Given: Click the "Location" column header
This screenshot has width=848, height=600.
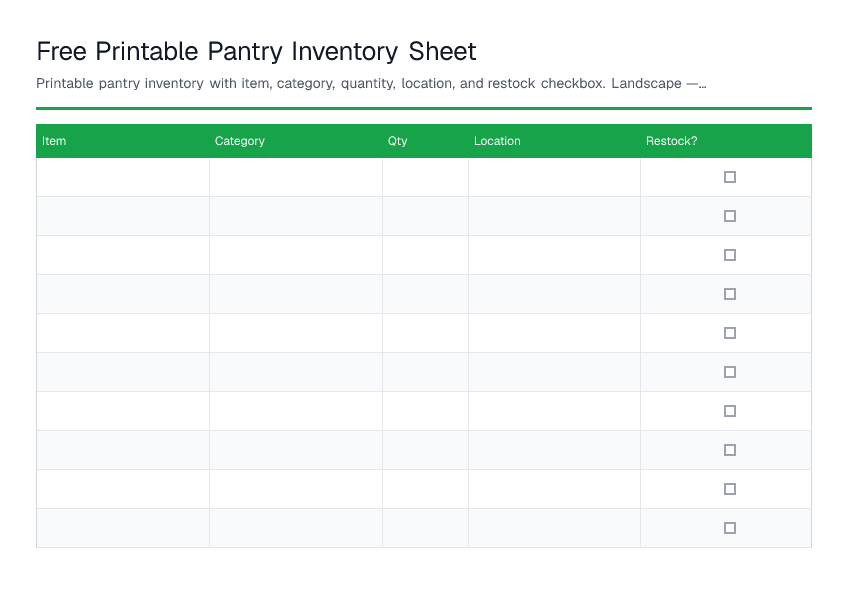Looking at the screenshot, I should tap(554, 141).
